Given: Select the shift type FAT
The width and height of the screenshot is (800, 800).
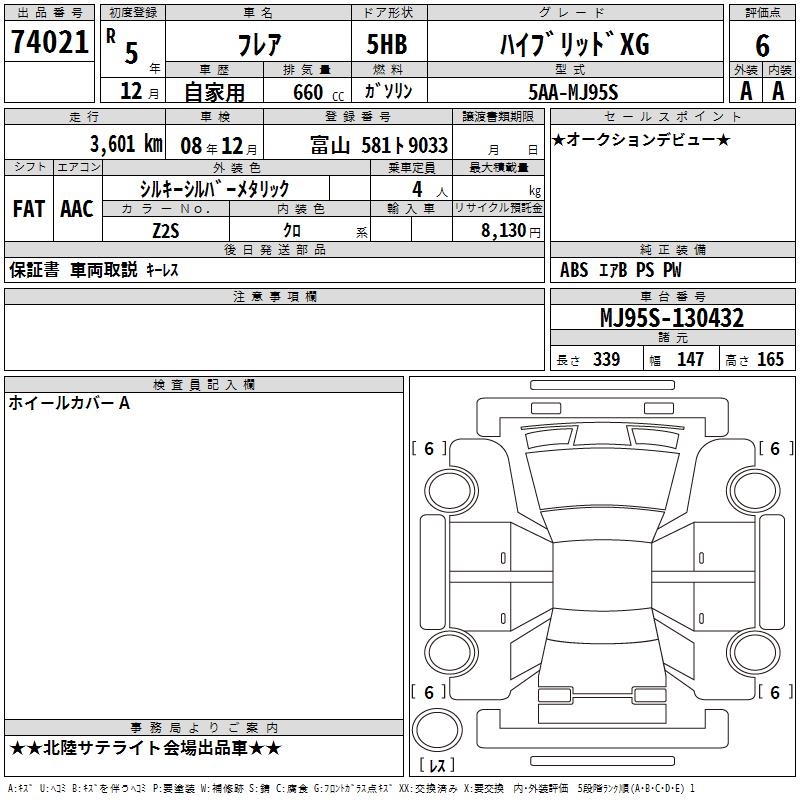Looking at the screenshot, I should click(x=29, y=209).
